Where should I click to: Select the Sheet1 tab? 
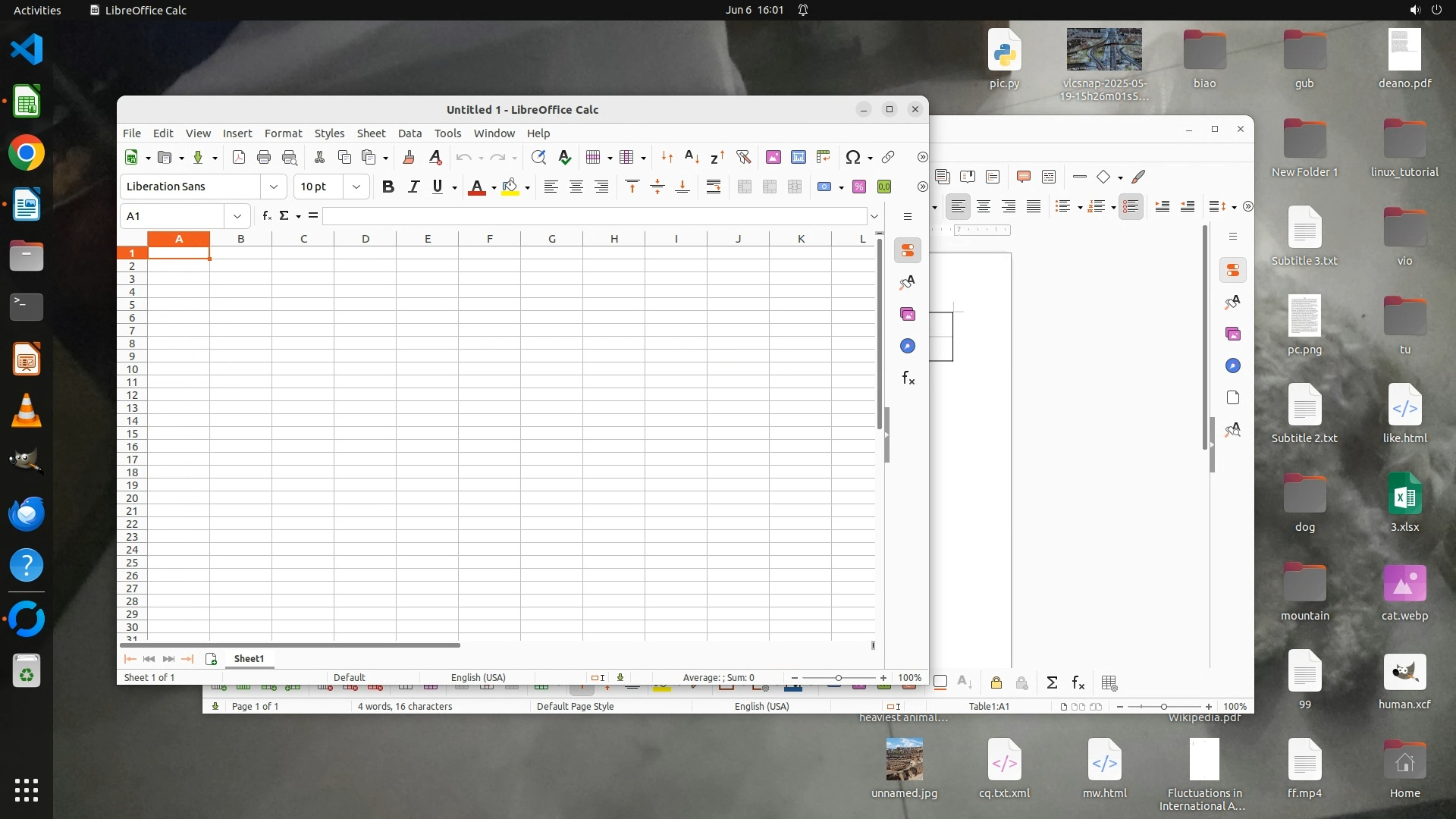[x=249, y=658]
